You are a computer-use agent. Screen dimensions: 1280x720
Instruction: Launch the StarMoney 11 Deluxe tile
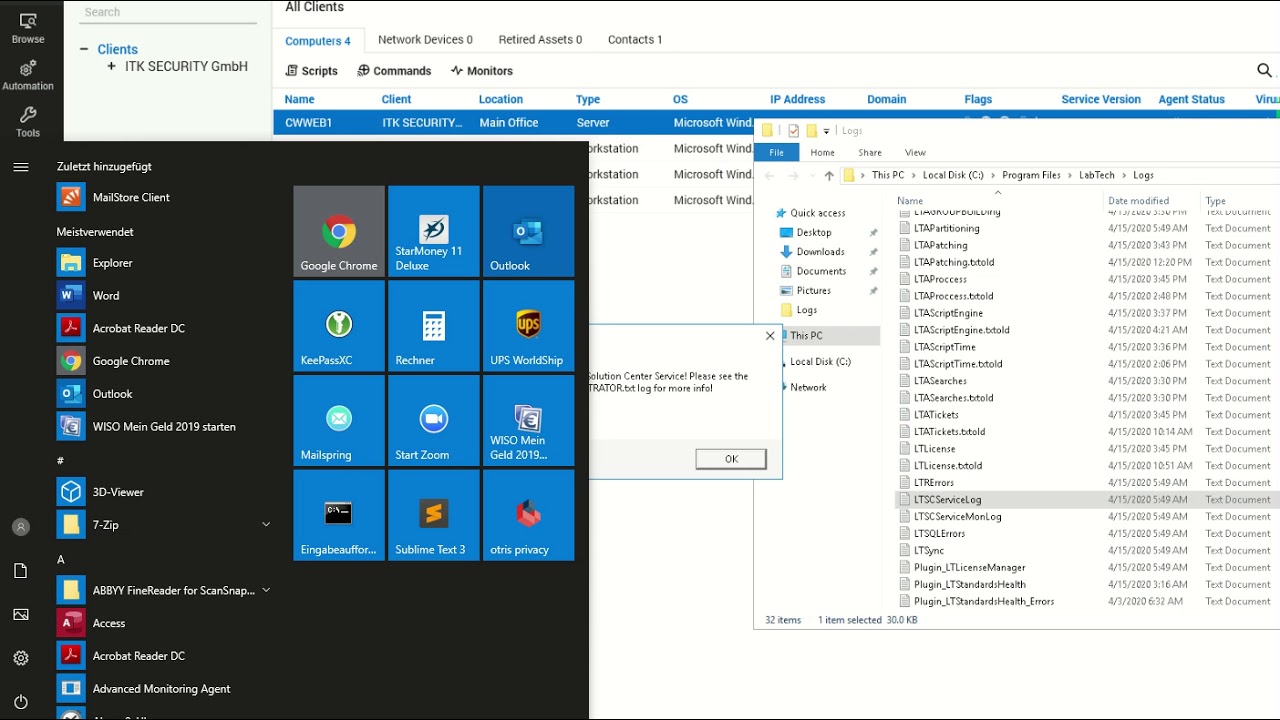(434, 231)
